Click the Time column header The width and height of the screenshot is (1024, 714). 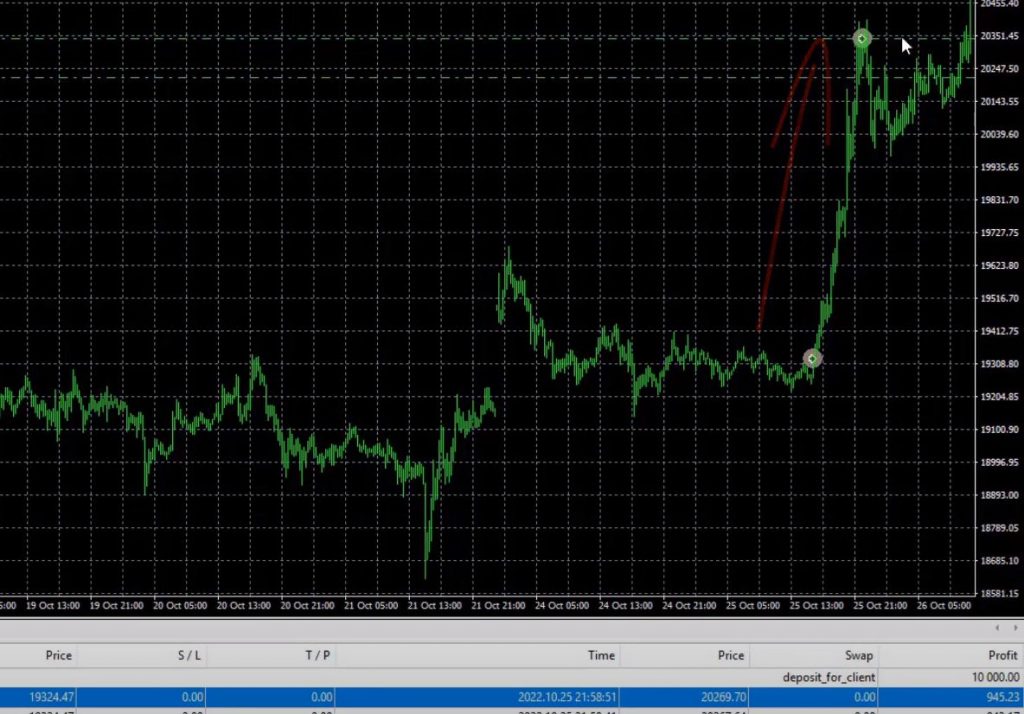[x=601, y=655]
